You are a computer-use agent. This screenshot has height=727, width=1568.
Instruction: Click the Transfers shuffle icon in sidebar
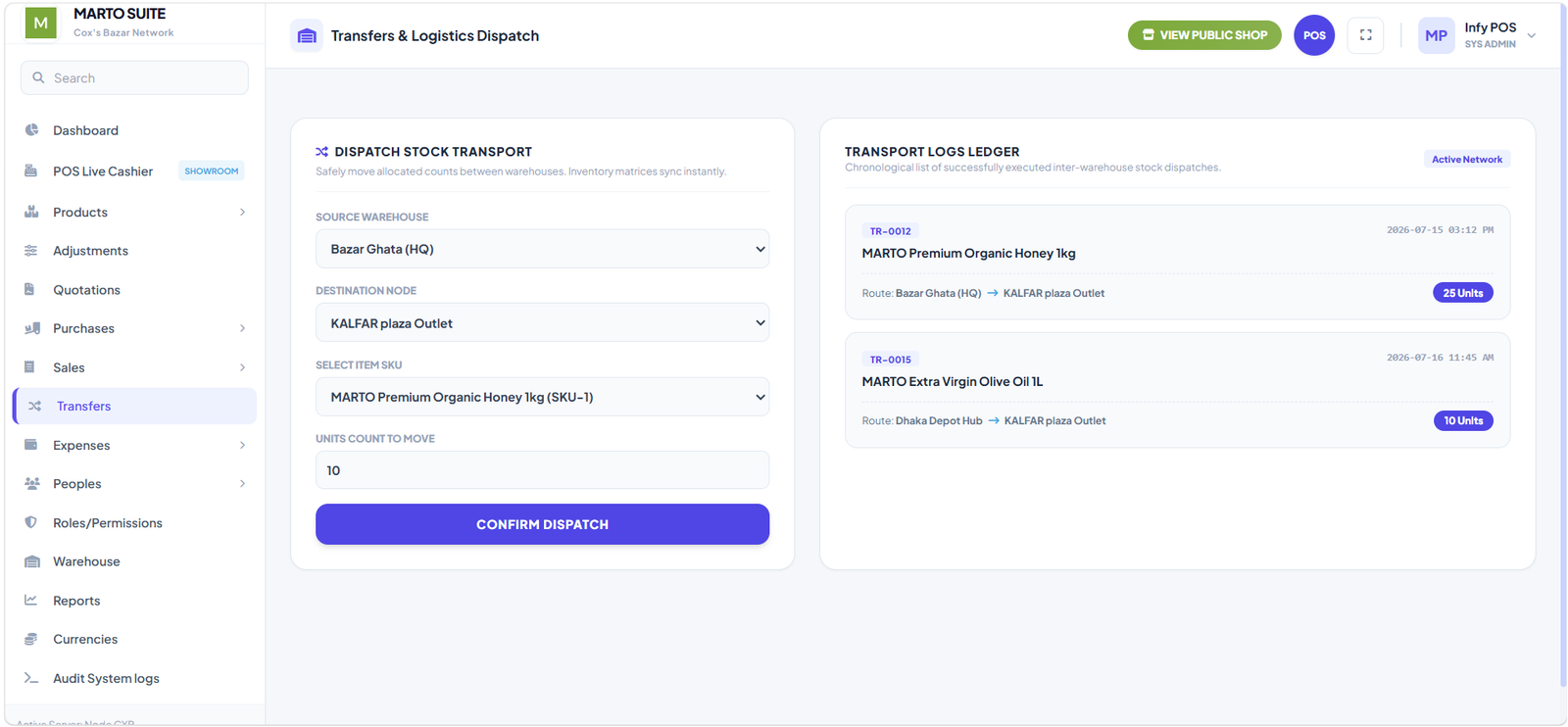[x=35, y=406]
